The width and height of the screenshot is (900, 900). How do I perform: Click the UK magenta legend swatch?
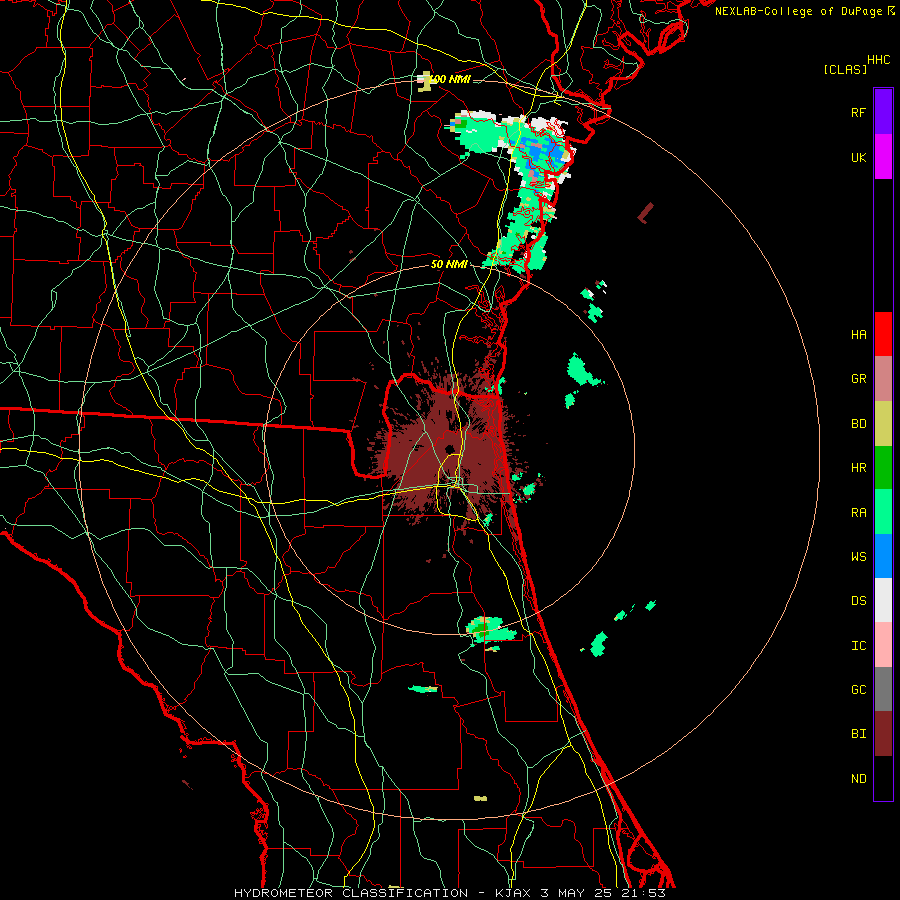point(883,157)
